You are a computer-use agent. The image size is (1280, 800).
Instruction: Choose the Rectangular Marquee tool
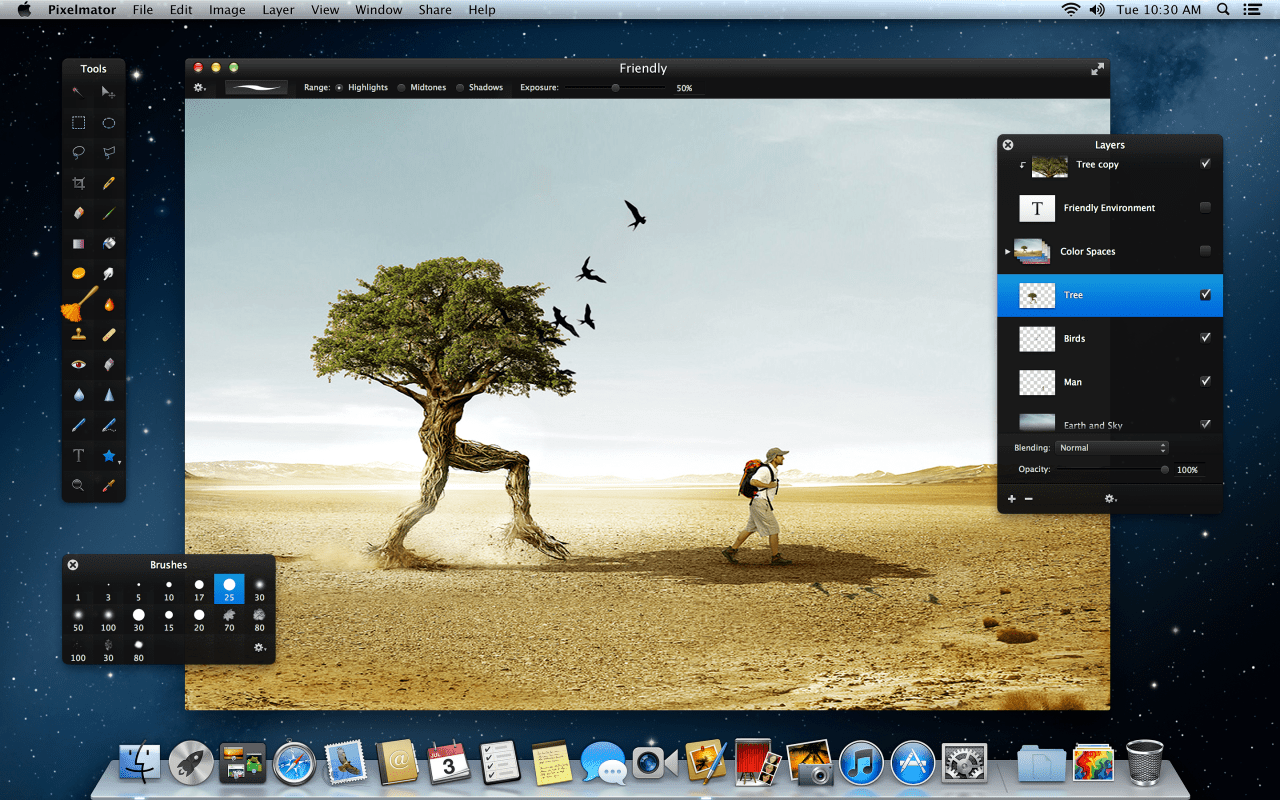coord(78,123)
